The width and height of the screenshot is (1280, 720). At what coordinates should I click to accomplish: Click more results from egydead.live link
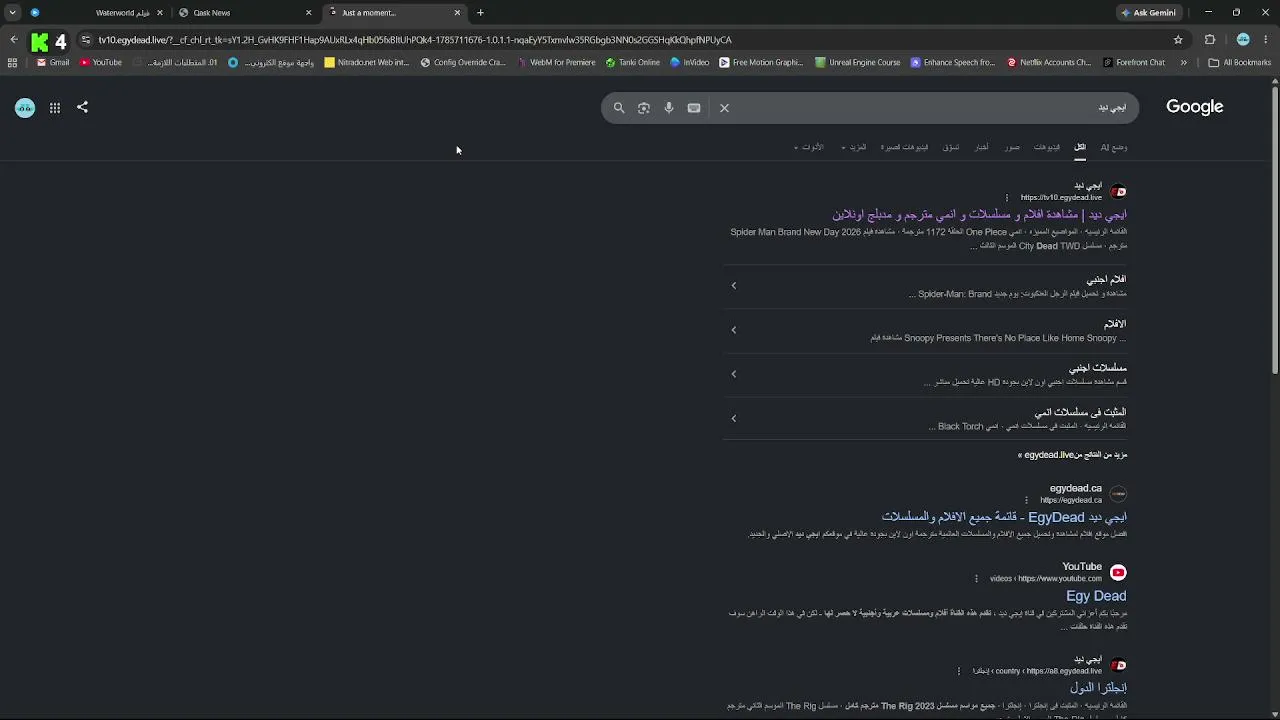[1072, 455]
